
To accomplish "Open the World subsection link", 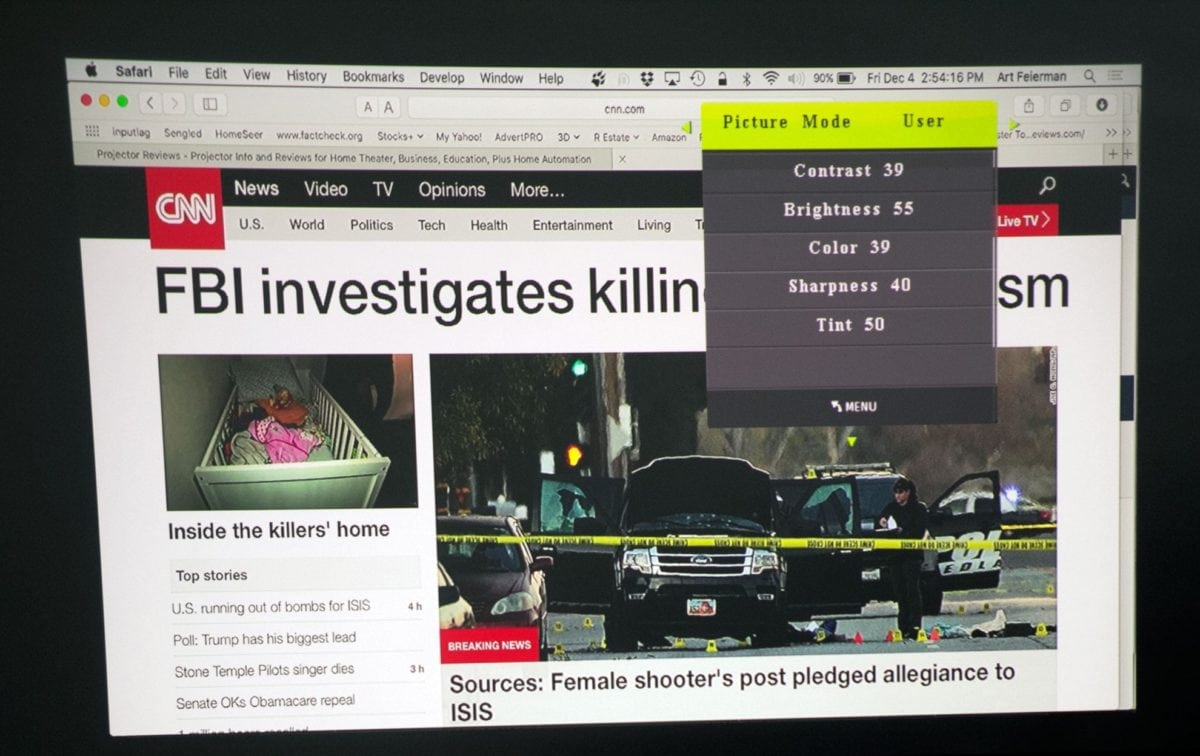I will pyautogui.click(x=306, y=224).
